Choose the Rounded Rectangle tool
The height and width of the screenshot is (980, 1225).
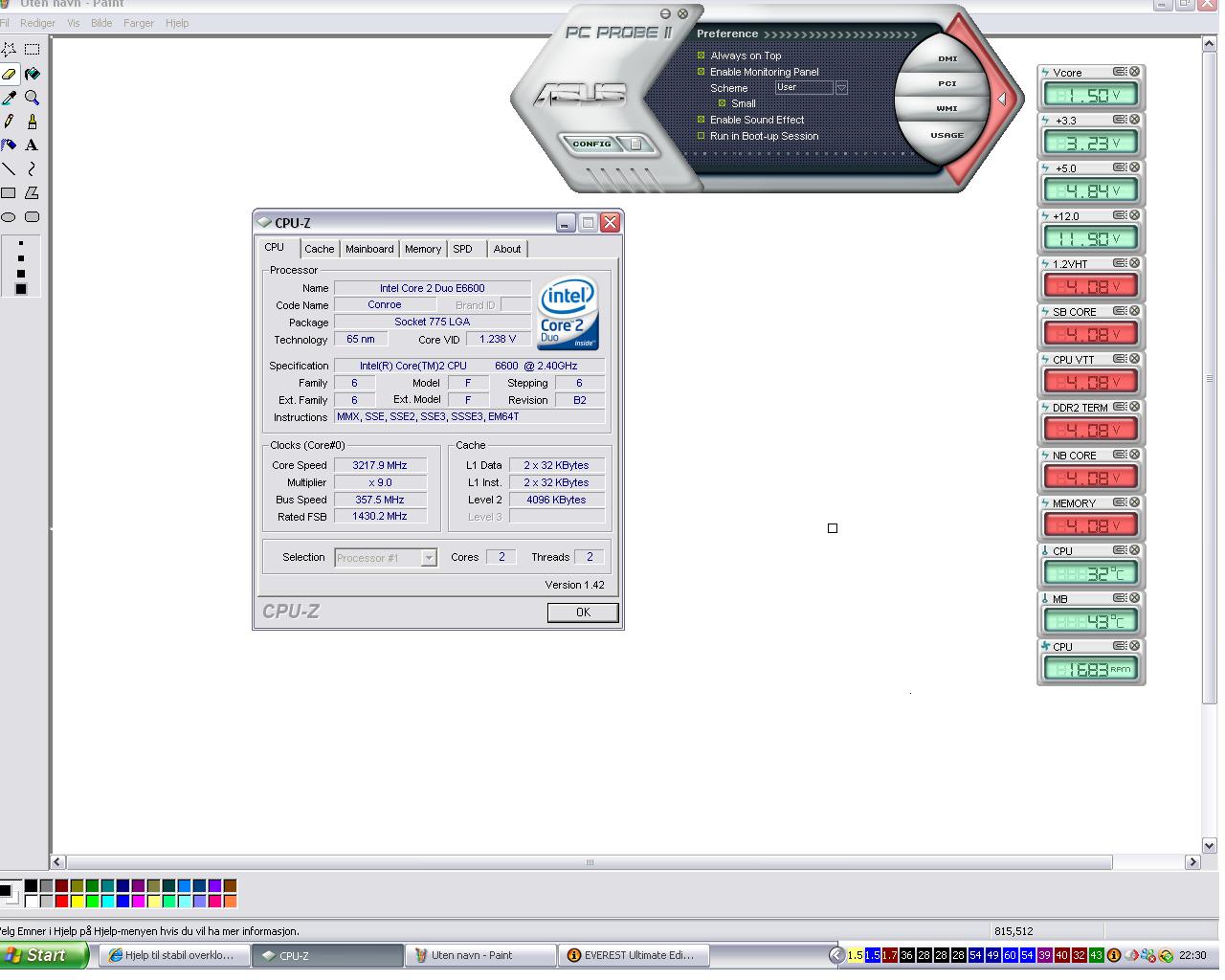coord(32,216)
